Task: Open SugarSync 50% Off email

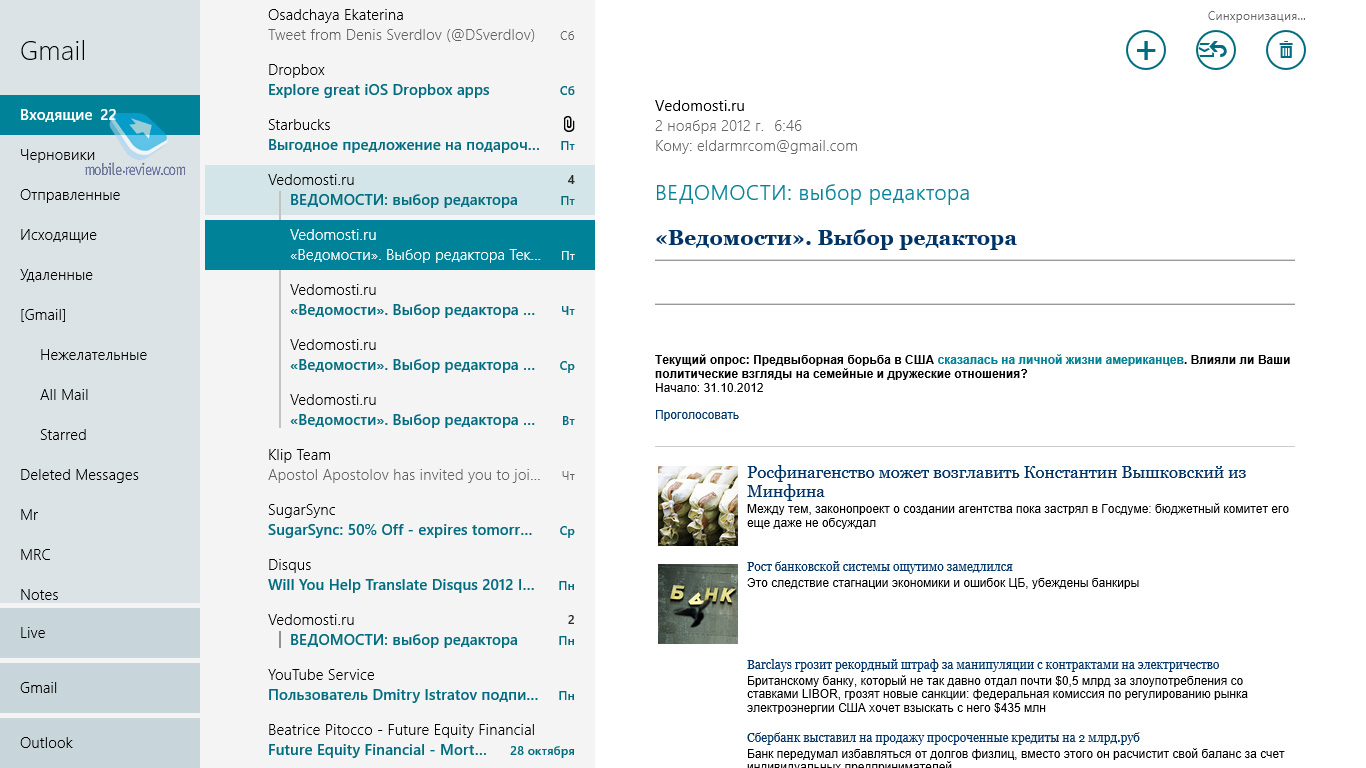Action: 400,520
